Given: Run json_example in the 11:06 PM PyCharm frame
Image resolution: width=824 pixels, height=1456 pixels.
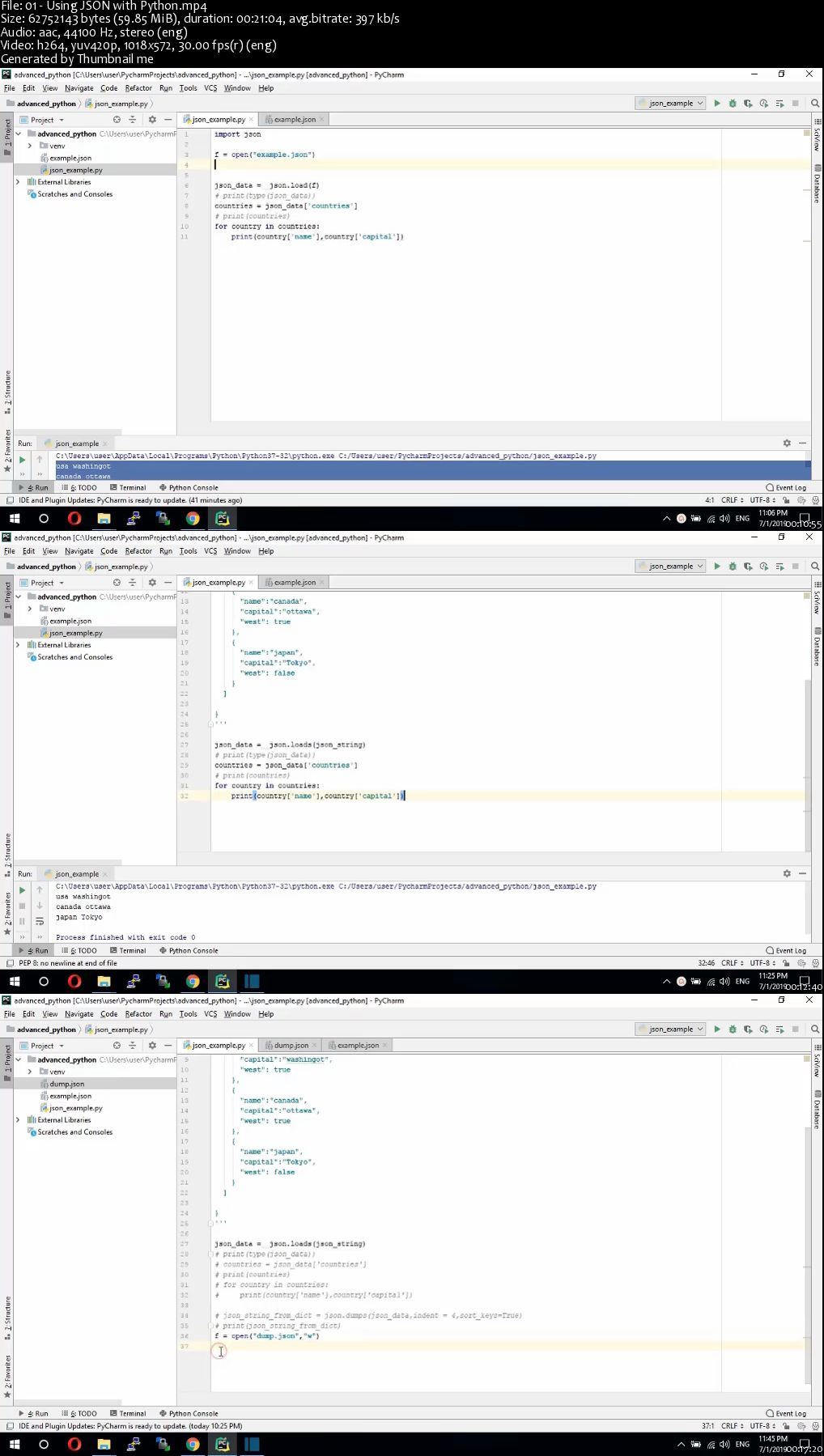Looking at the screenshot, I should click(x=716, y=104).
